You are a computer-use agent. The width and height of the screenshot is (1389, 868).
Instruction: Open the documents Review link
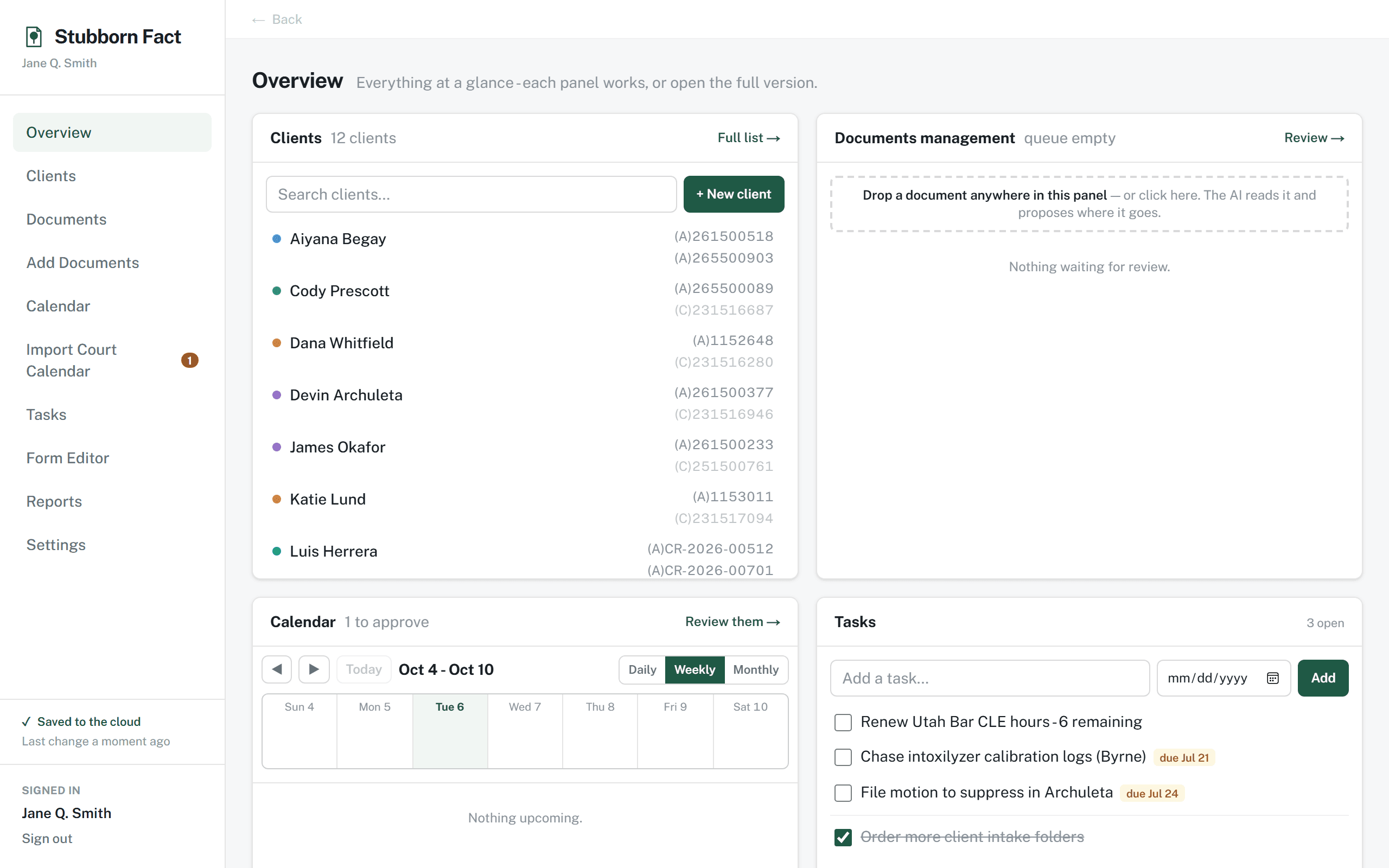(1314, 138)
